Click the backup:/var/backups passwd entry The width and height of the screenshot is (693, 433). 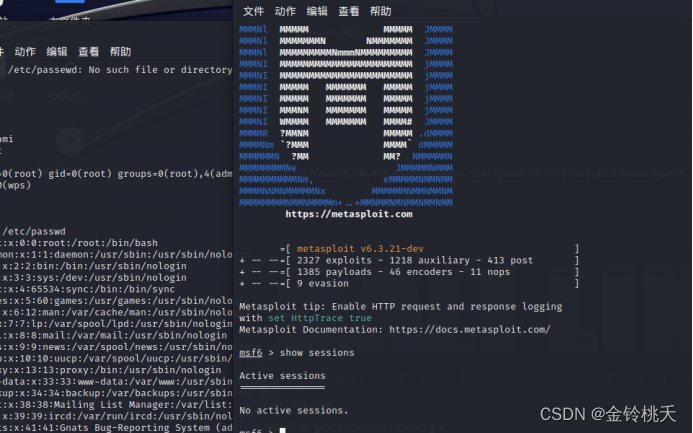116,393
